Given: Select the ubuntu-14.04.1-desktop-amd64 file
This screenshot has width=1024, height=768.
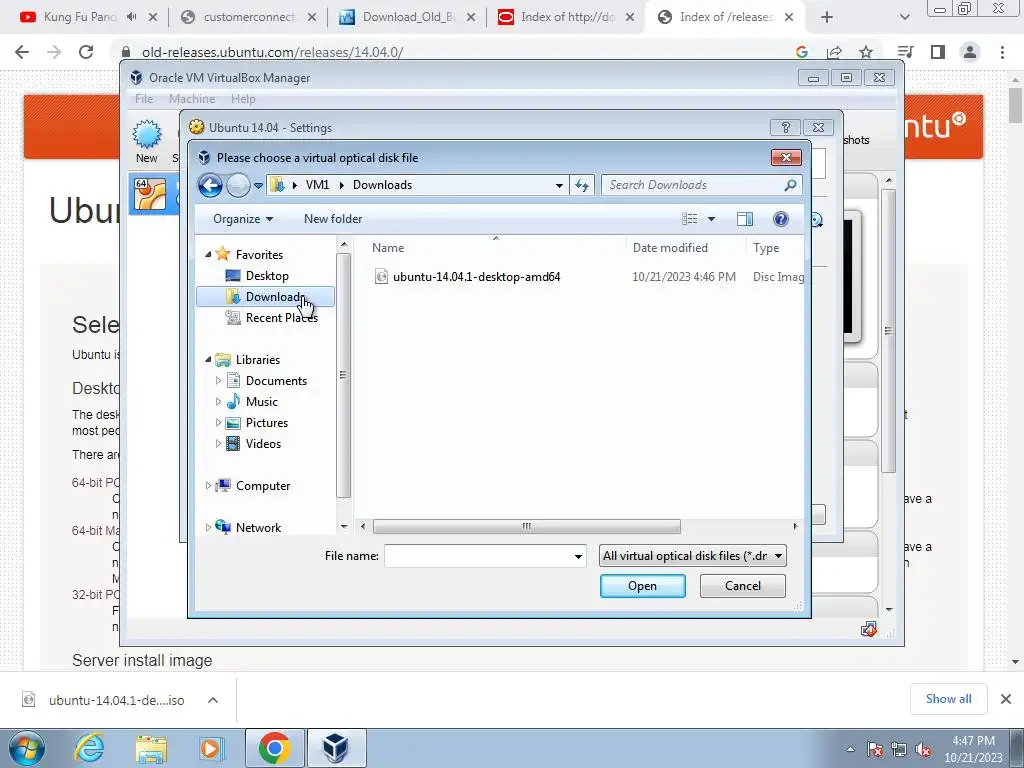Looking at the screenshot, I should click(x=477, y=277).
